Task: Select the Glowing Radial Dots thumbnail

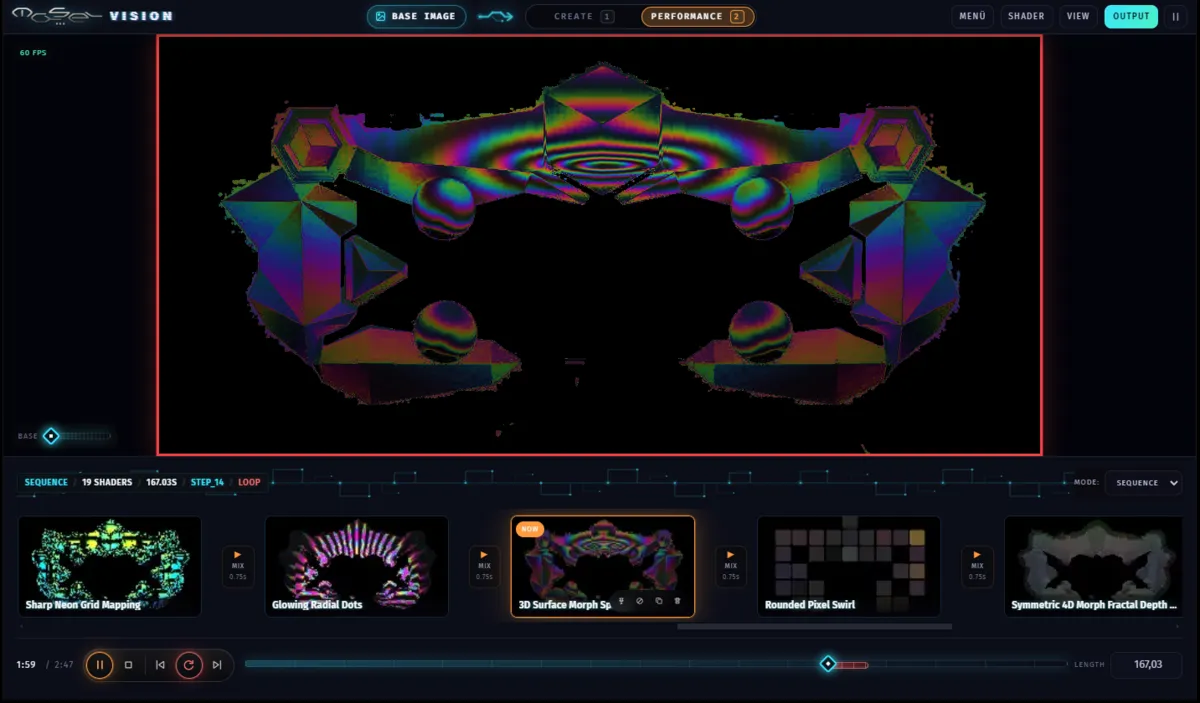Action: [356, 566]
